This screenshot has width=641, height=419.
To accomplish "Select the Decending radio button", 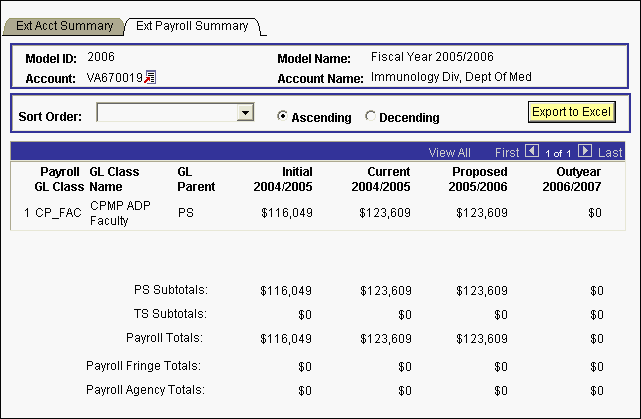I will pyautogui.click(x=371, y=117).
